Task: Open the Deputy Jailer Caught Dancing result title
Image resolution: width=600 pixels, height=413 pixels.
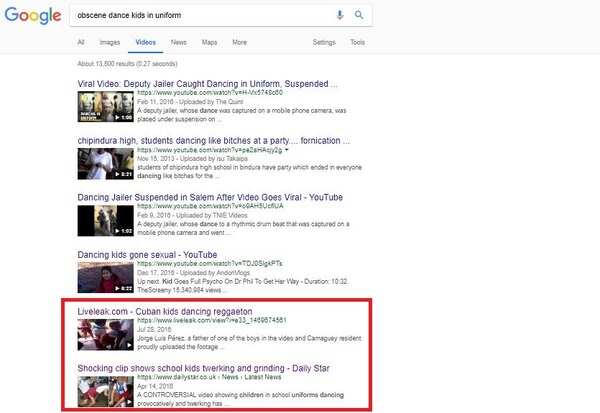Action: (x=207, y=83)
